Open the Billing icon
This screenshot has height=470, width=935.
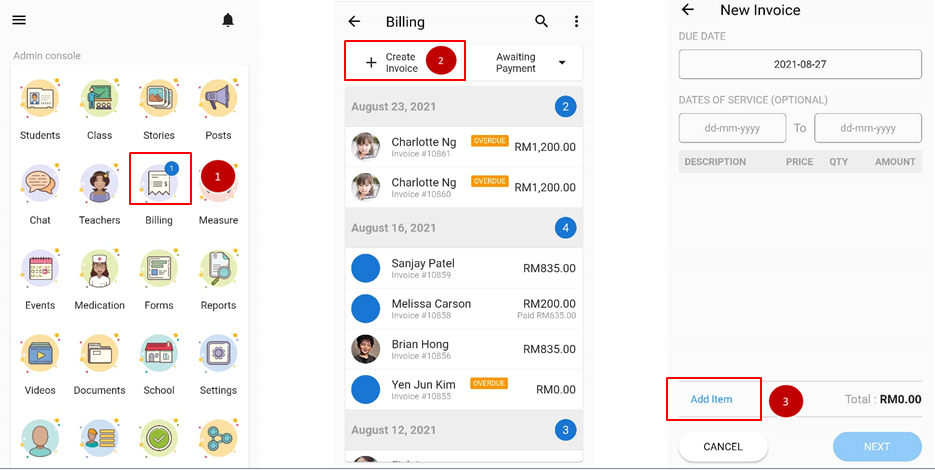click(x=158, y=186)
